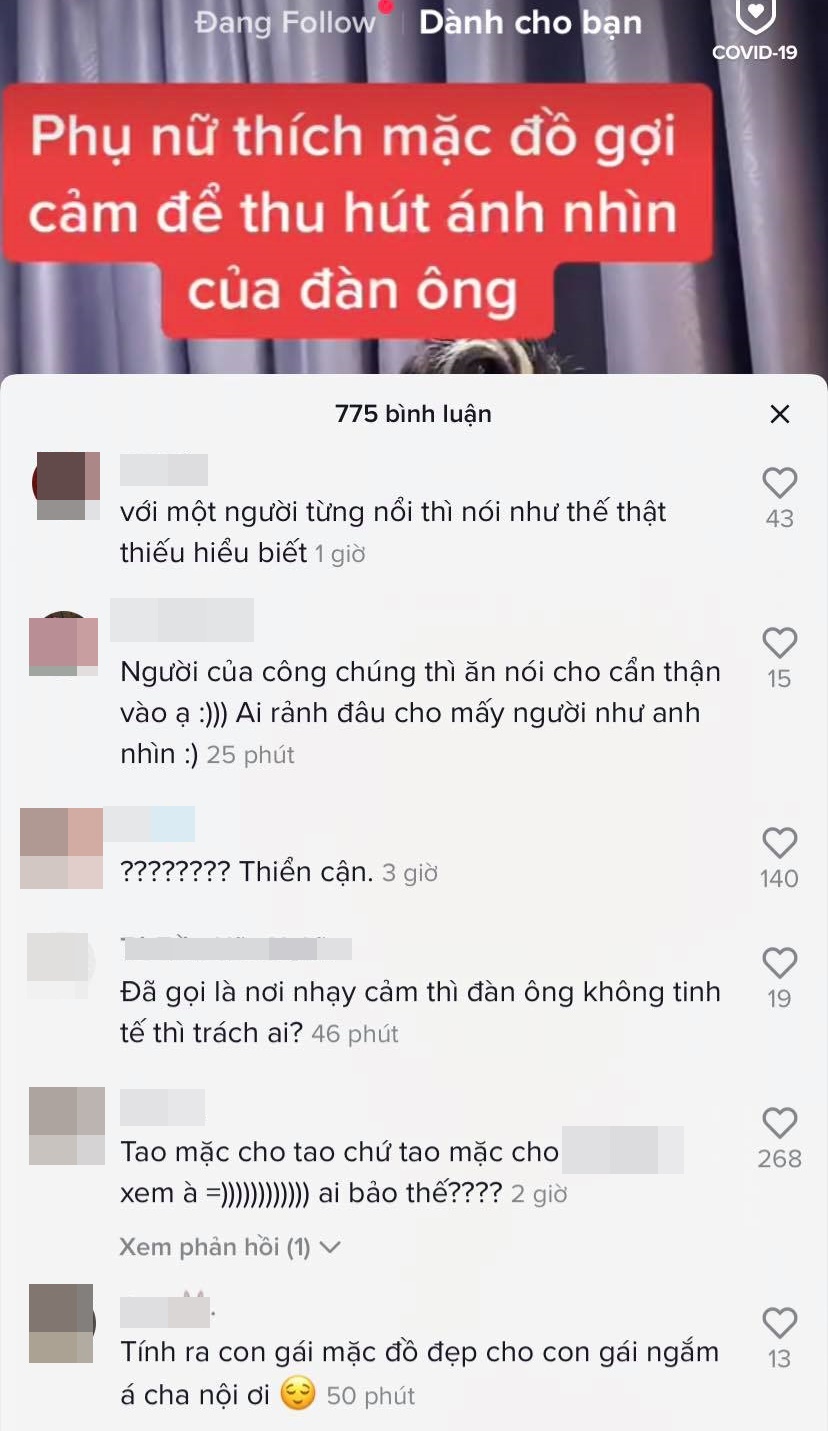828x1431 pixels.
Task: Heart the comment with 268 likes
Action: click(x=779, y=1123)
